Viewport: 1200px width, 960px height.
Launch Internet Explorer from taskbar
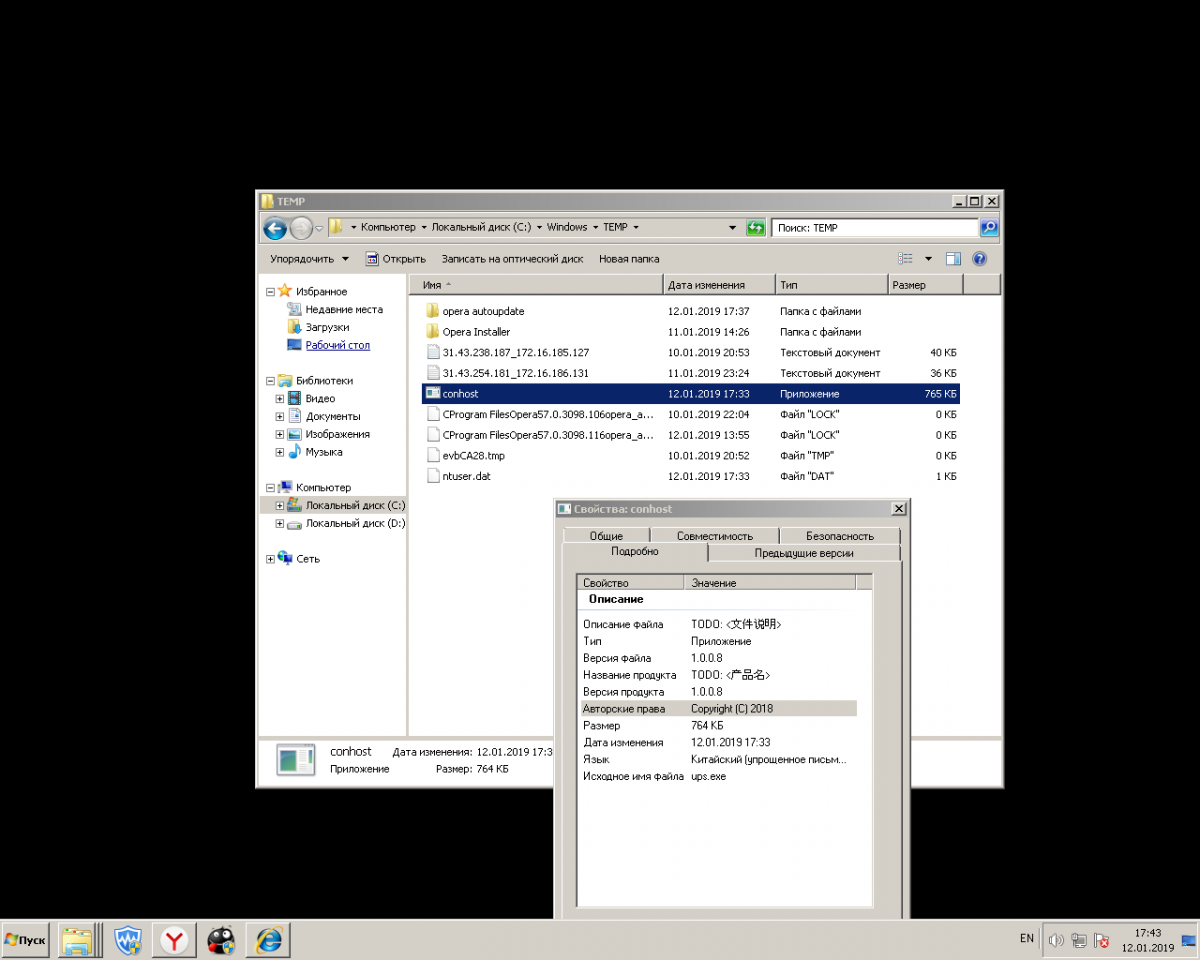(268, 940)
